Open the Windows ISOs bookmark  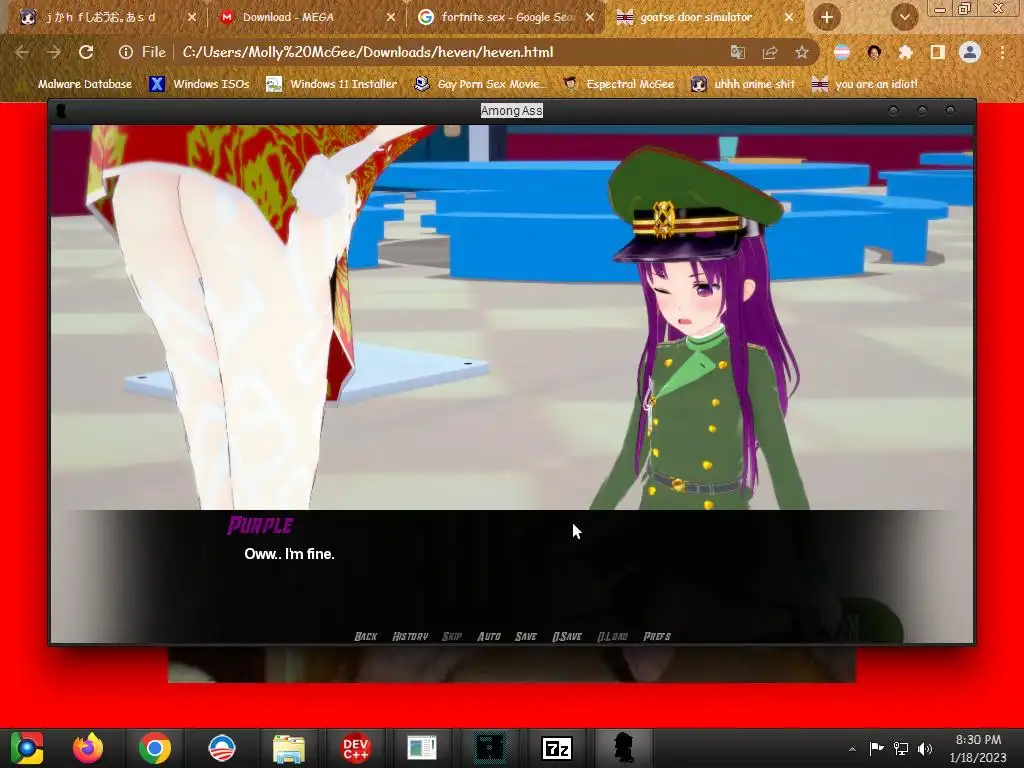point(199,84)
